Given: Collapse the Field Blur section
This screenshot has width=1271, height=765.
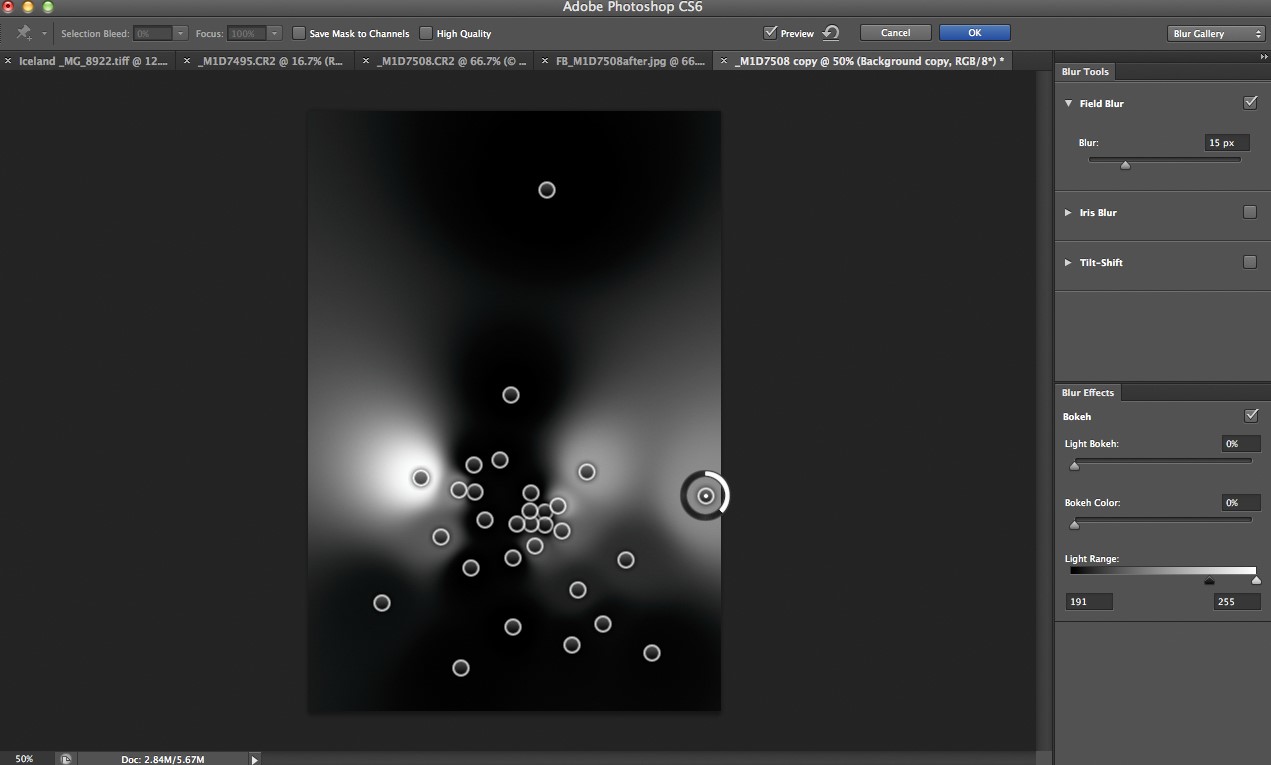Looking at the screenshot, I should coord(1068,103).
